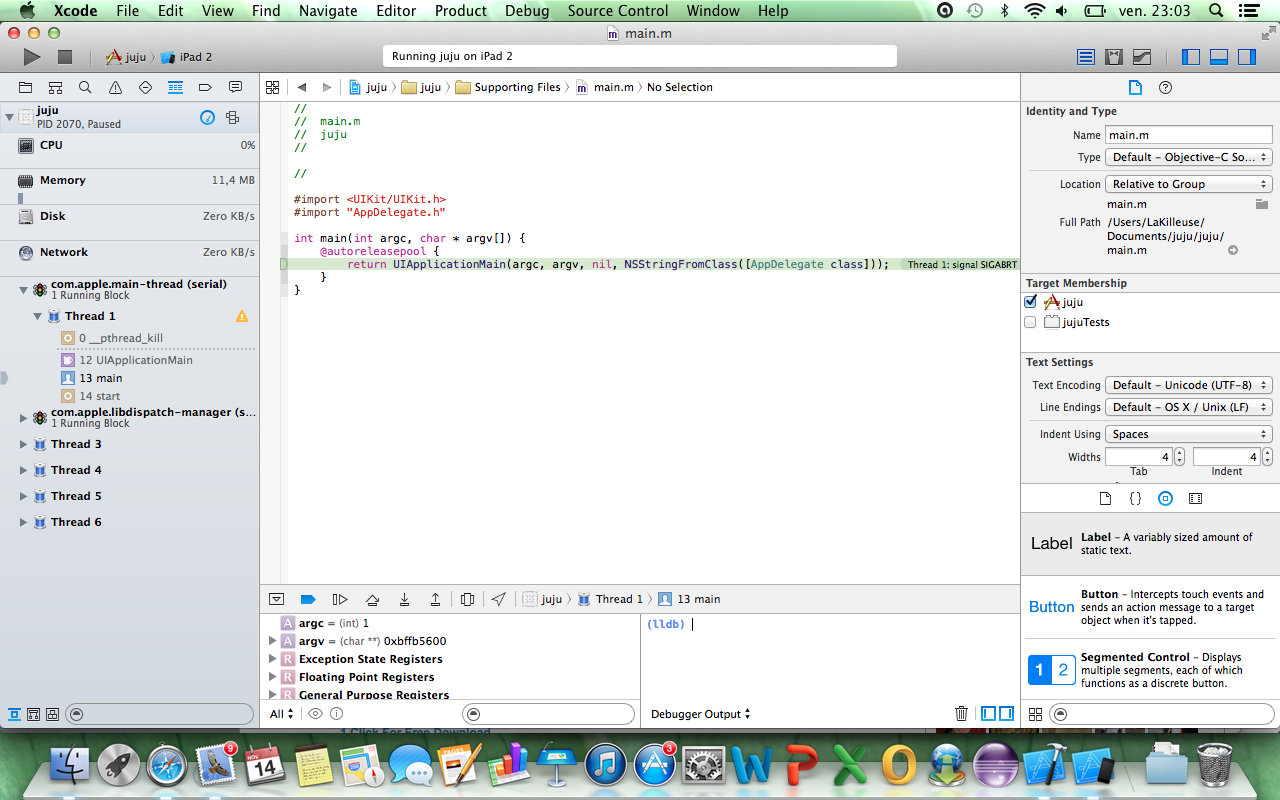Toggle the debug area visibility
The width and height of the screenshot is (1280, 800).
(1218, 57)
